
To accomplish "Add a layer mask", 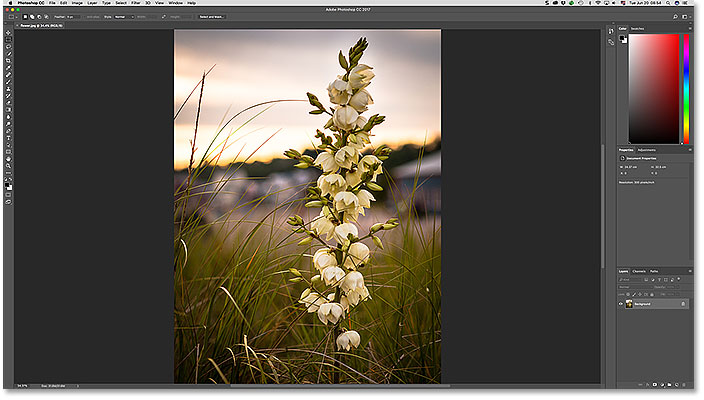I will tap(655, 385).
